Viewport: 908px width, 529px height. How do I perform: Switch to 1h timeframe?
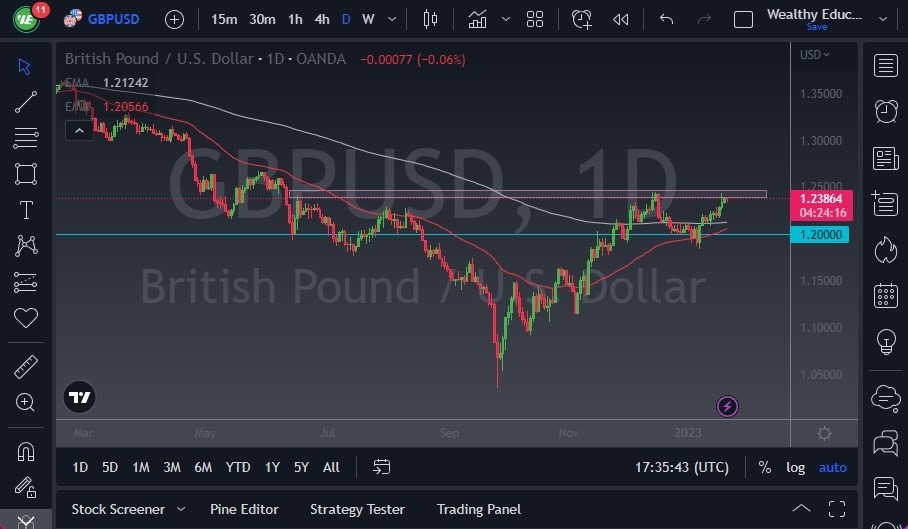click(x=295, y=19)
